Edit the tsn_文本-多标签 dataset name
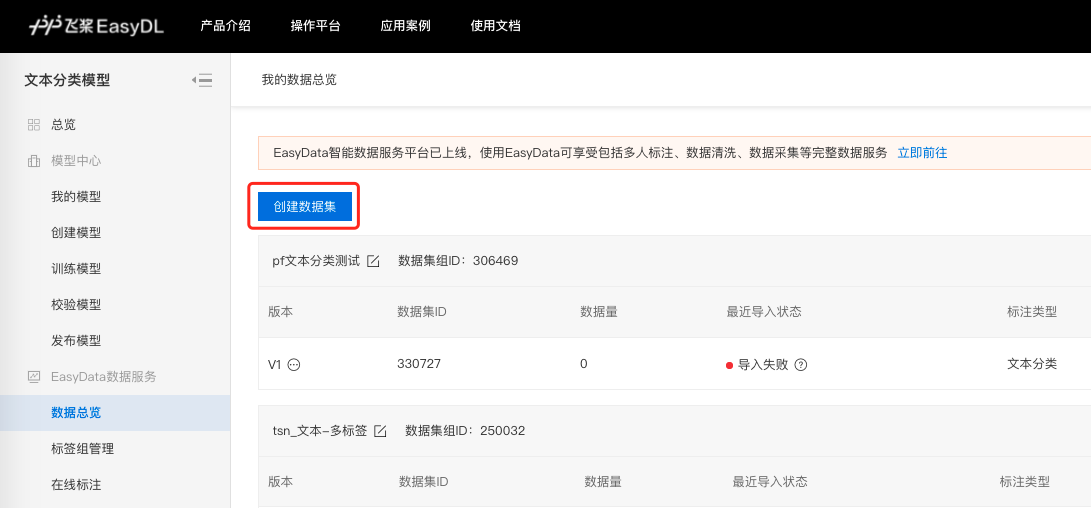Image resolution: width=1091 pixels, height=508 pixels. [380, 431]
